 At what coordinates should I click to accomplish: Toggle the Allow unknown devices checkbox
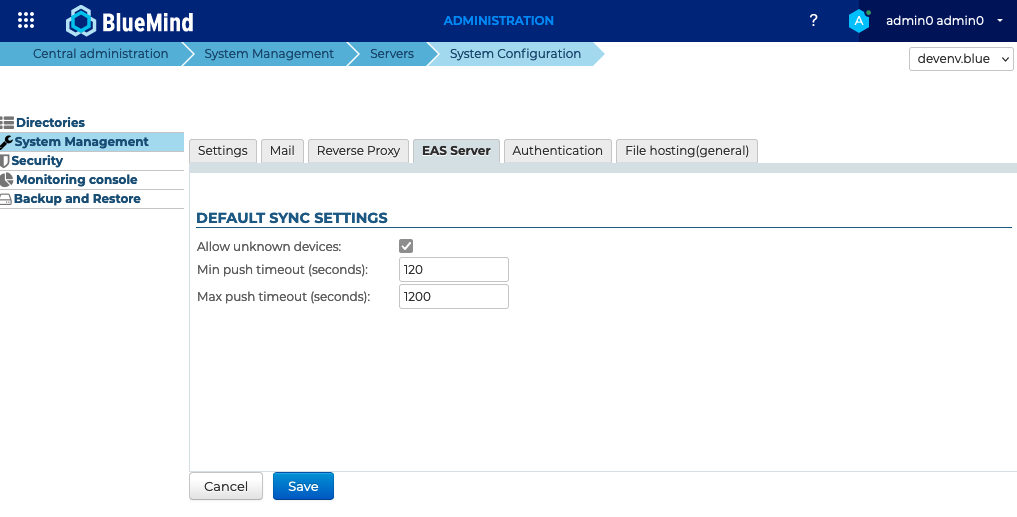click(406, 246)
